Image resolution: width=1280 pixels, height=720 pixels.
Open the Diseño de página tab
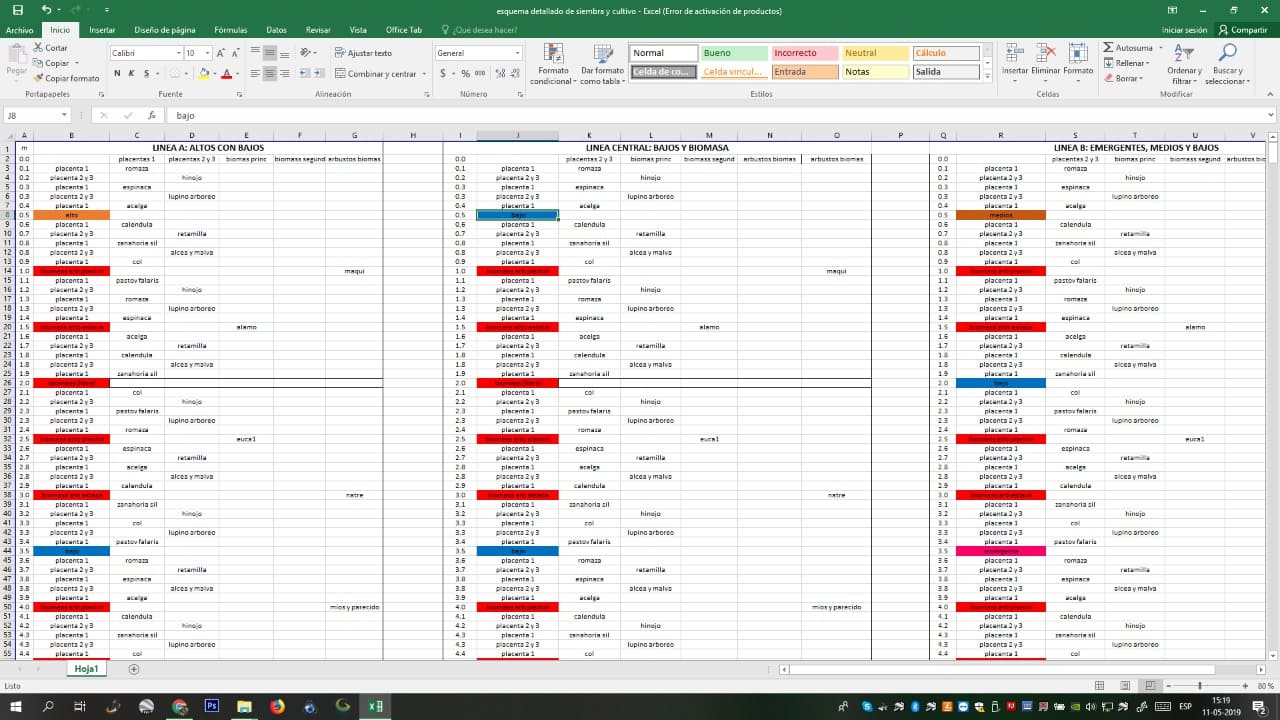(x=165, y=30)
